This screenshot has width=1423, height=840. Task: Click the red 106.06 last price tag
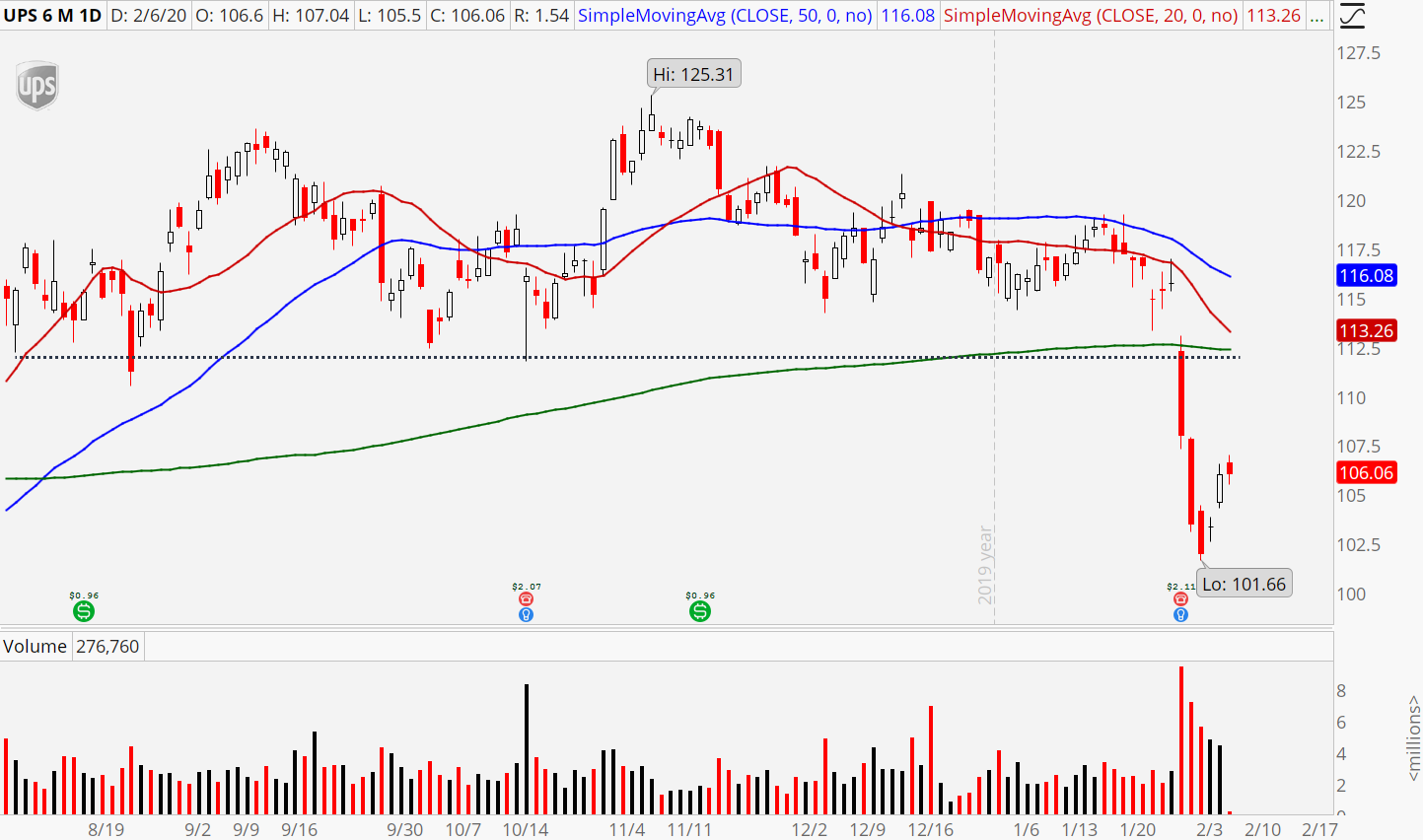(1367, 473)
